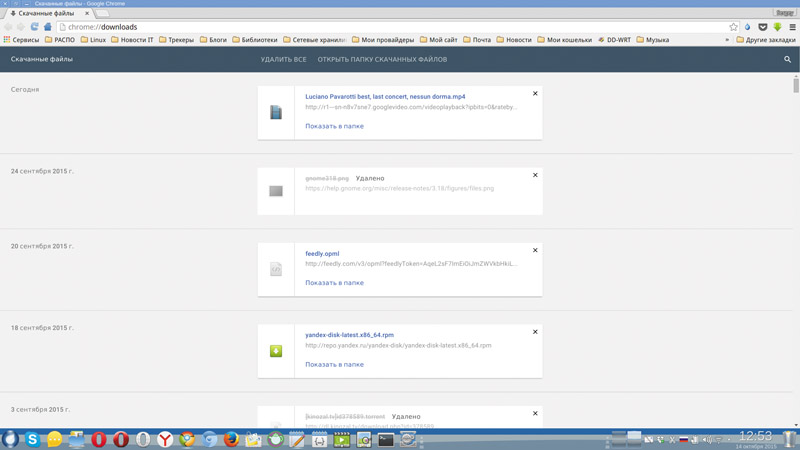The width and height of the screenshot is (800, 450).
Task: Click the yellow chat bubble taskbar icon
Action: coord(55,439)
